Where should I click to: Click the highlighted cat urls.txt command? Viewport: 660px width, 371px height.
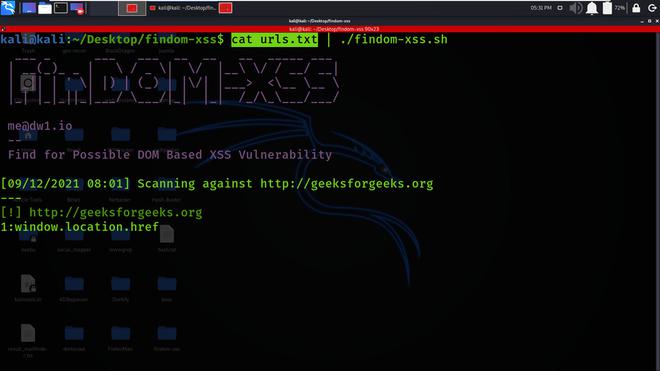click(274, 40)
